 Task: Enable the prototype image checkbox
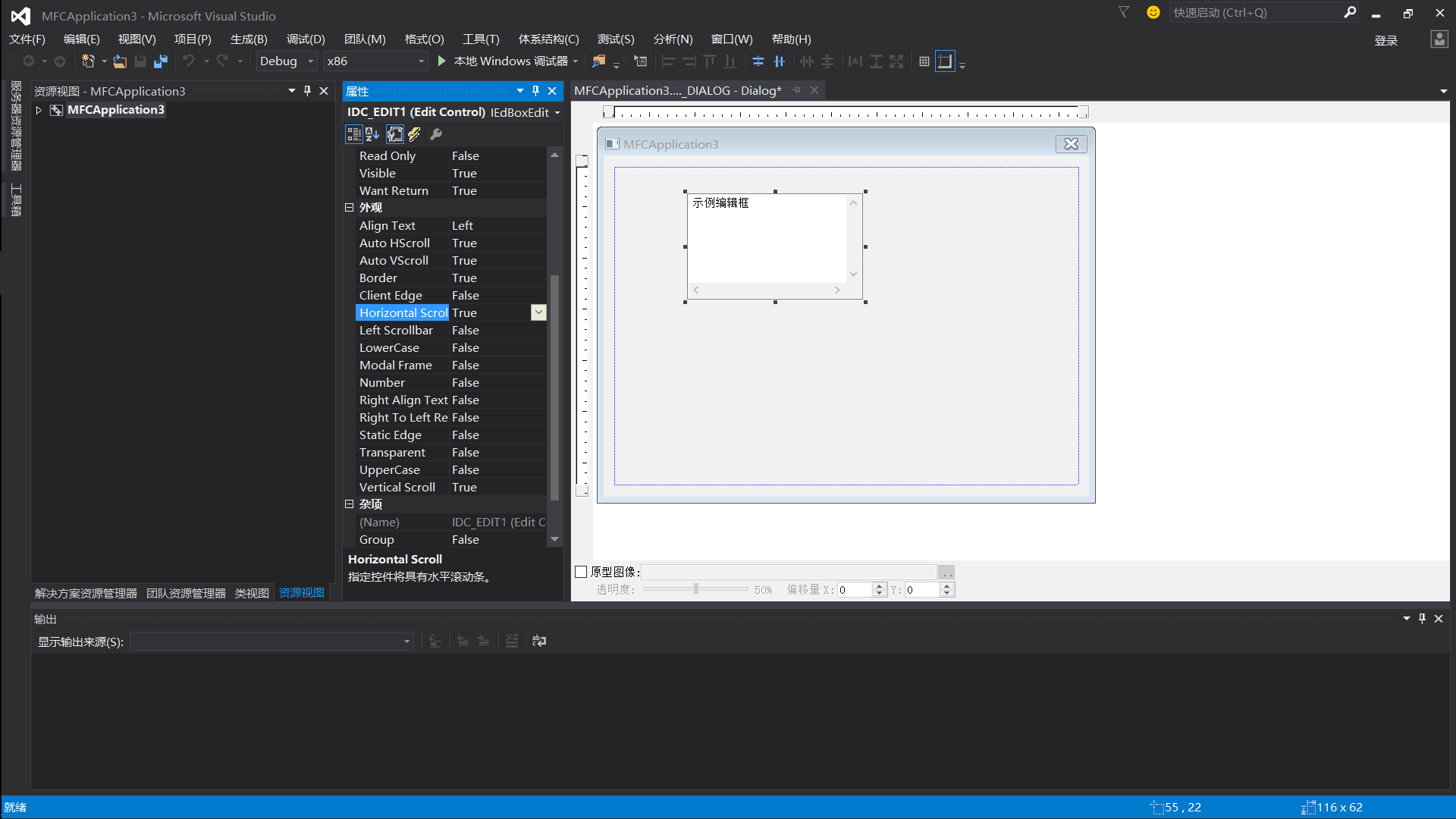582,572
